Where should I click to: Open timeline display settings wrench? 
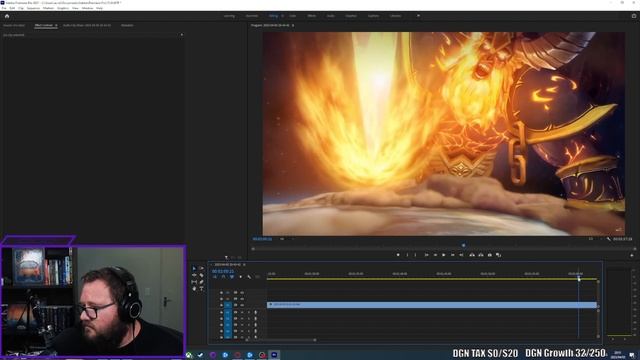(x=249, y=277)
